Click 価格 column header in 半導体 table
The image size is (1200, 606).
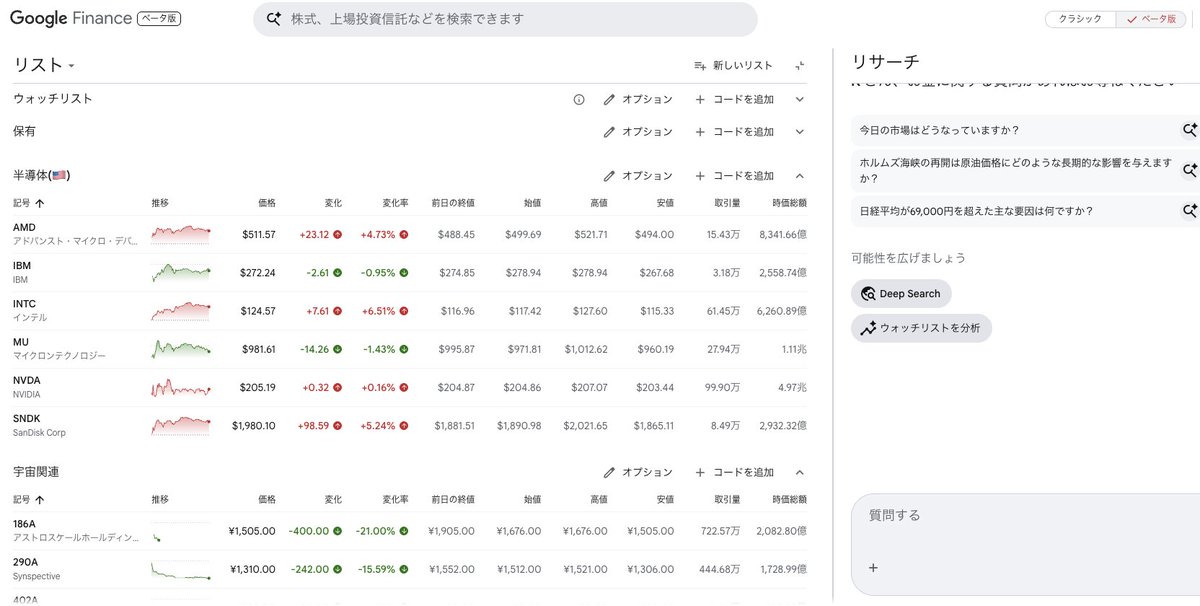tap(266, 203)
